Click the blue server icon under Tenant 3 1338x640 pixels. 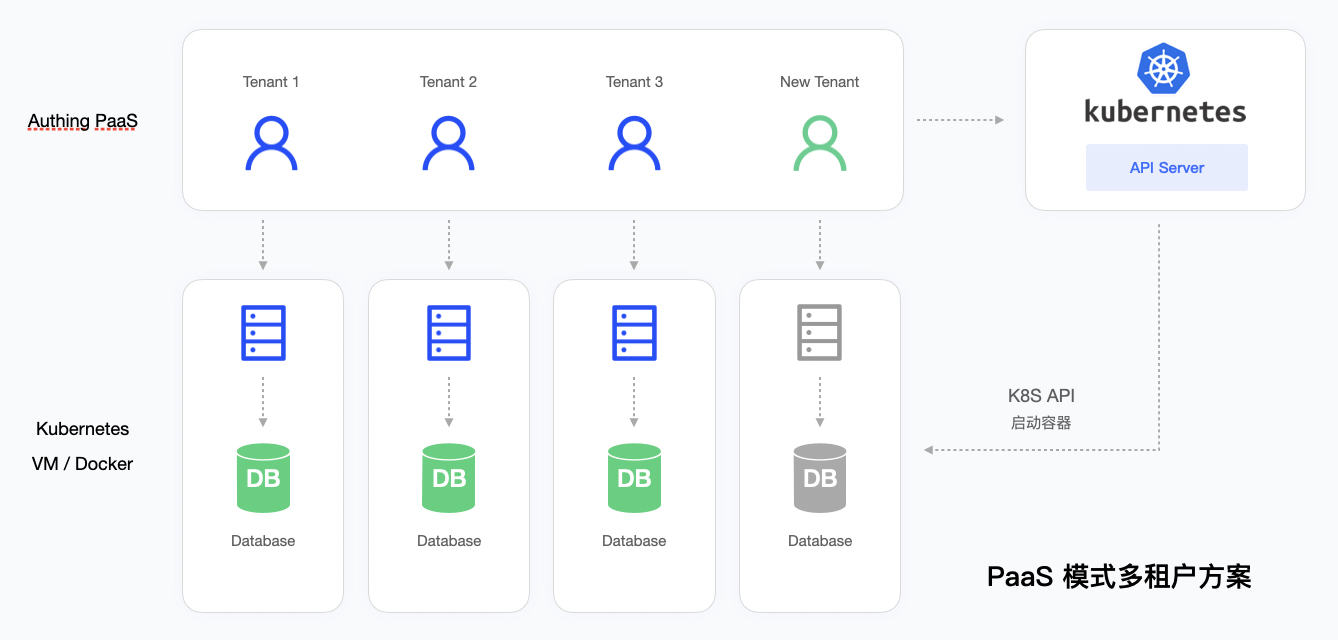click(634, 333)
